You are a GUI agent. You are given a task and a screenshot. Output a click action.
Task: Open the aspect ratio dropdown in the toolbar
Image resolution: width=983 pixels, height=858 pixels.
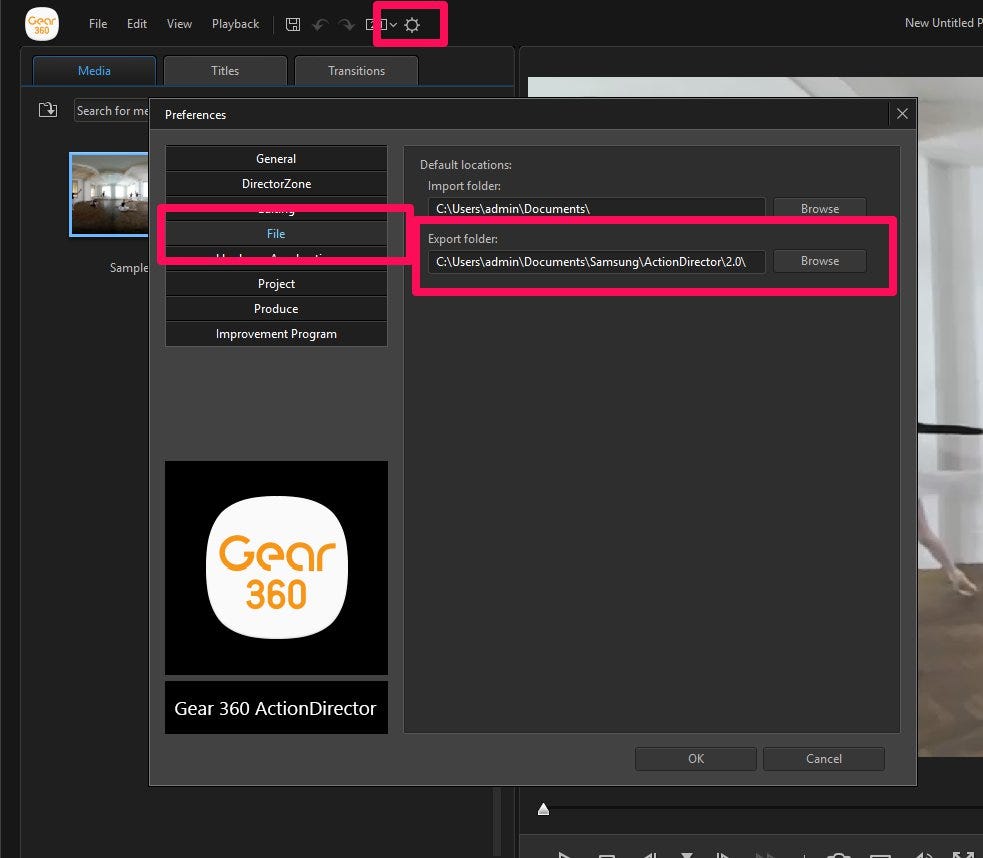(381, 25)
